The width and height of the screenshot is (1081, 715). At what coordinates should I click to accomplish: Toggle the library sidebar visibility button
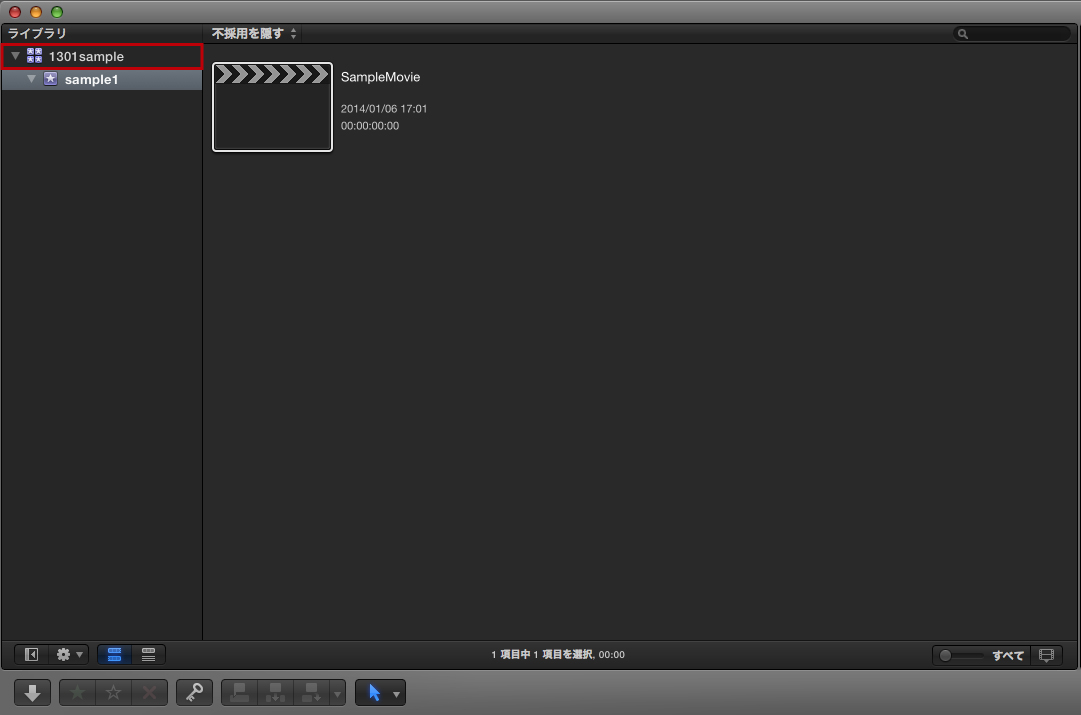click(32, 655)
